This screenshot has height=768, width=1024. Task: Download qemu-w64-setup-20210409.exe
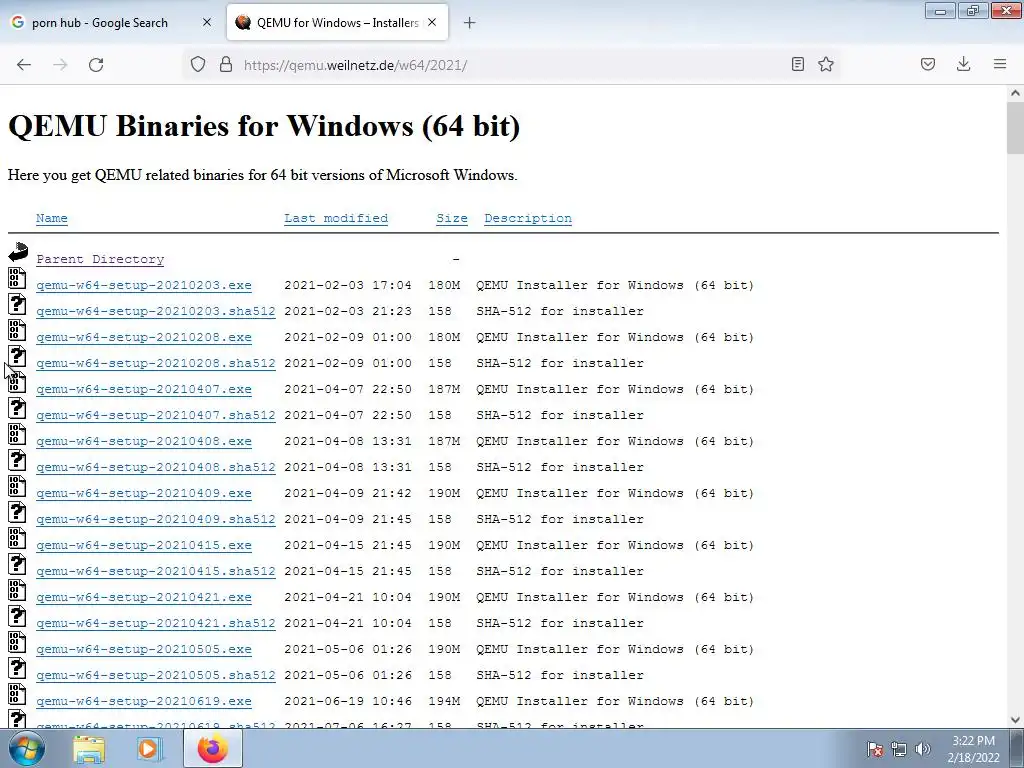pyautogui.click(x=144, y=494)
